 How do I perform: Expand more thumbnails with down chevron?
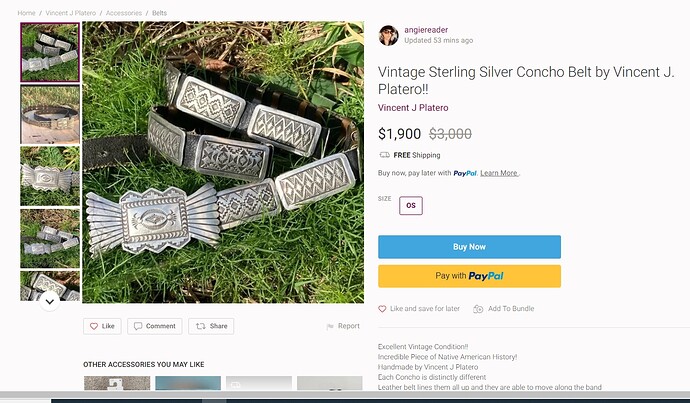click(50, 298)
